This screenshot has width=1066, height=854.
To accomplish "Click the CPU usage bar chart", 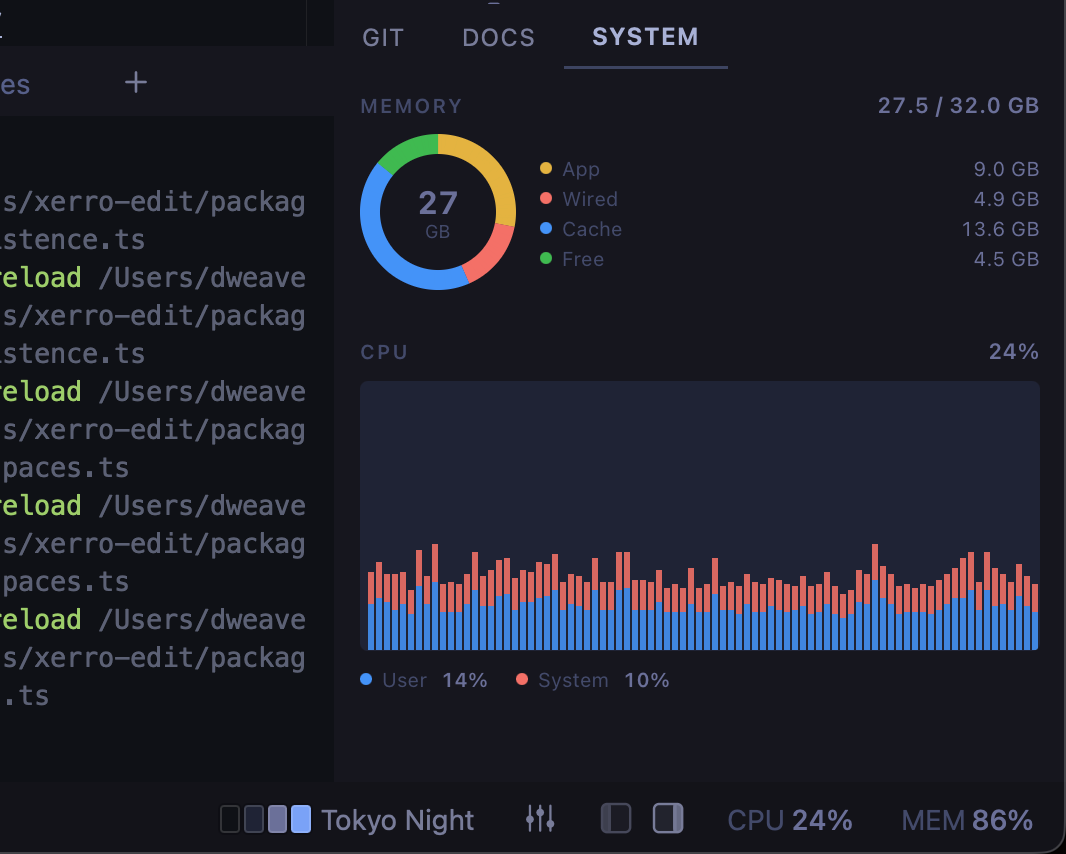I will point(700,516).
